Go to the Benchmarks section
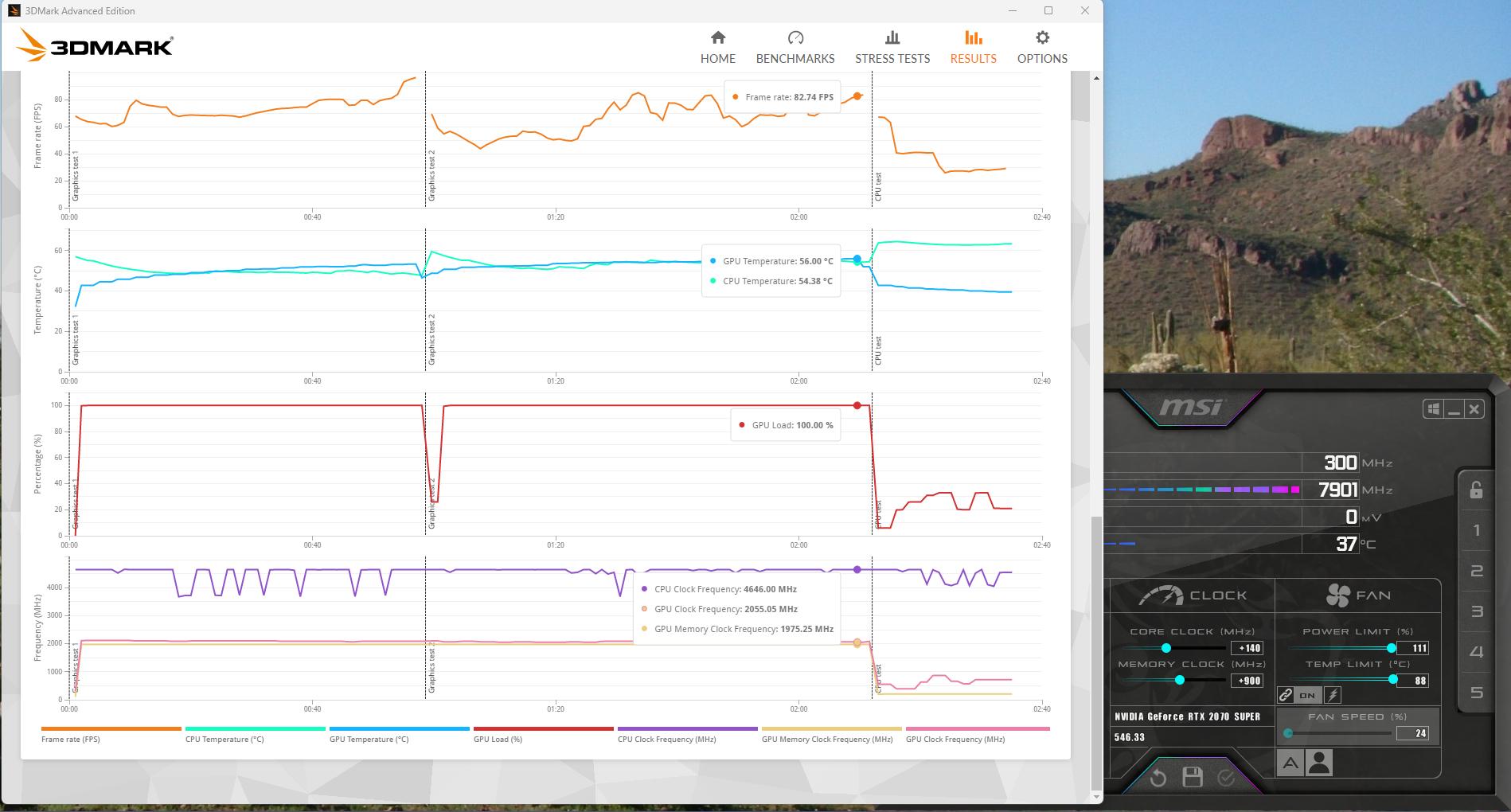 coord(795,48)
